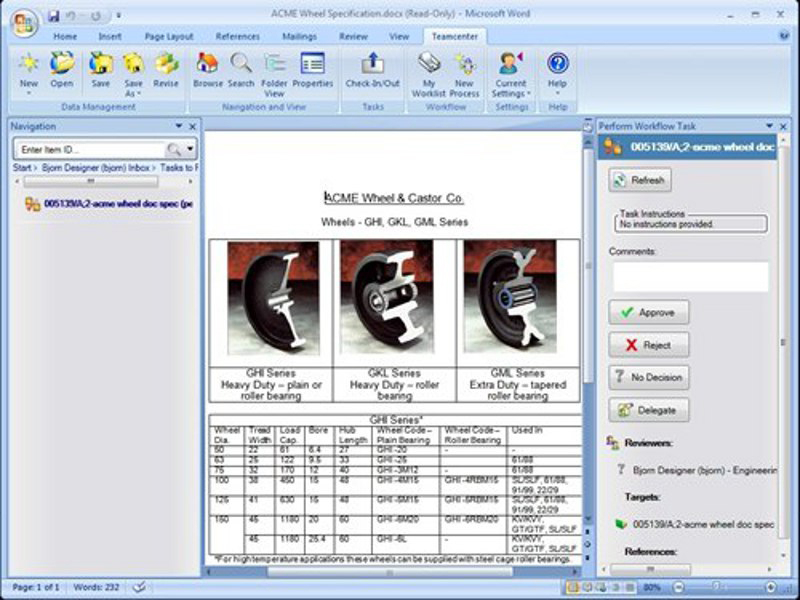Click the Enter Item ID field
The image size is (800, 600).
(x=91, y=149)
